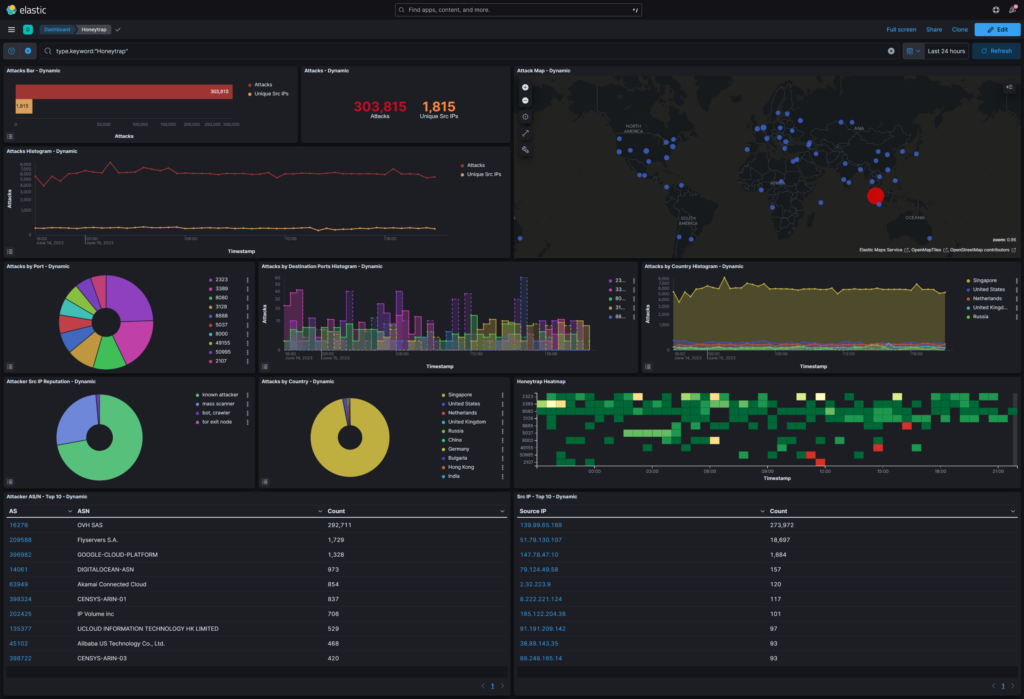1024x699 pixels.
Task: Click the Last 24 hours time range
Action: pyautogui.click(x=946, y=51)
